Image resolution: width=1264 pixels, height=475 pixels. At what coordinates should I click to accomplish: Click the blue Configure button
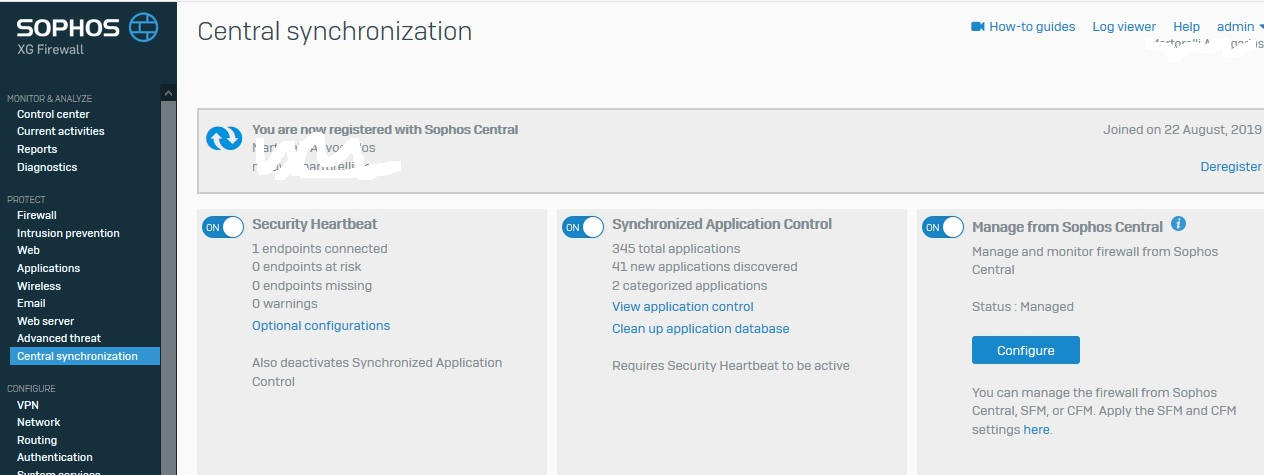click(x=1026, y=351)
